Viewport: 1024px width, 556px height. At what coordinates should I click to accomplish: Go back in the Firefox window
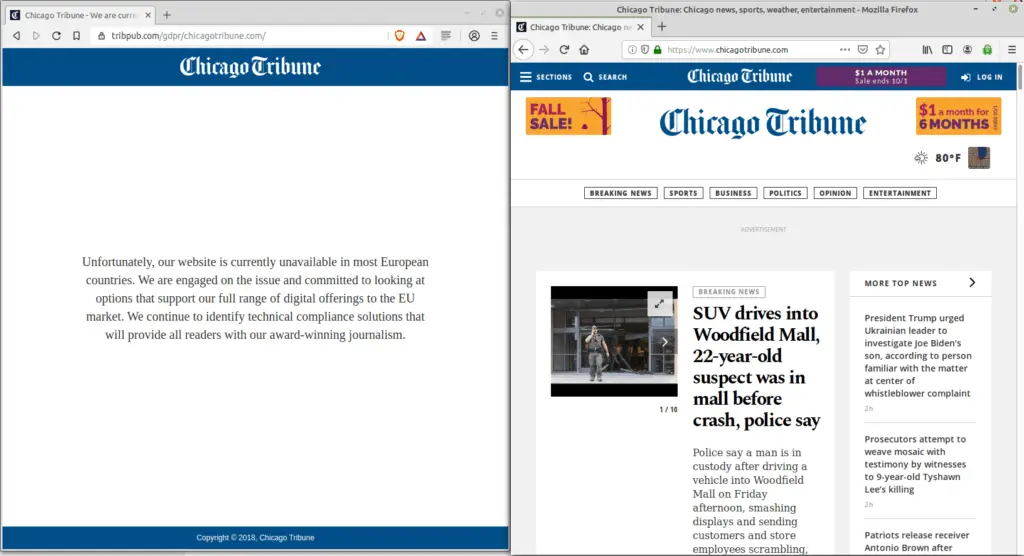[523, 50]
